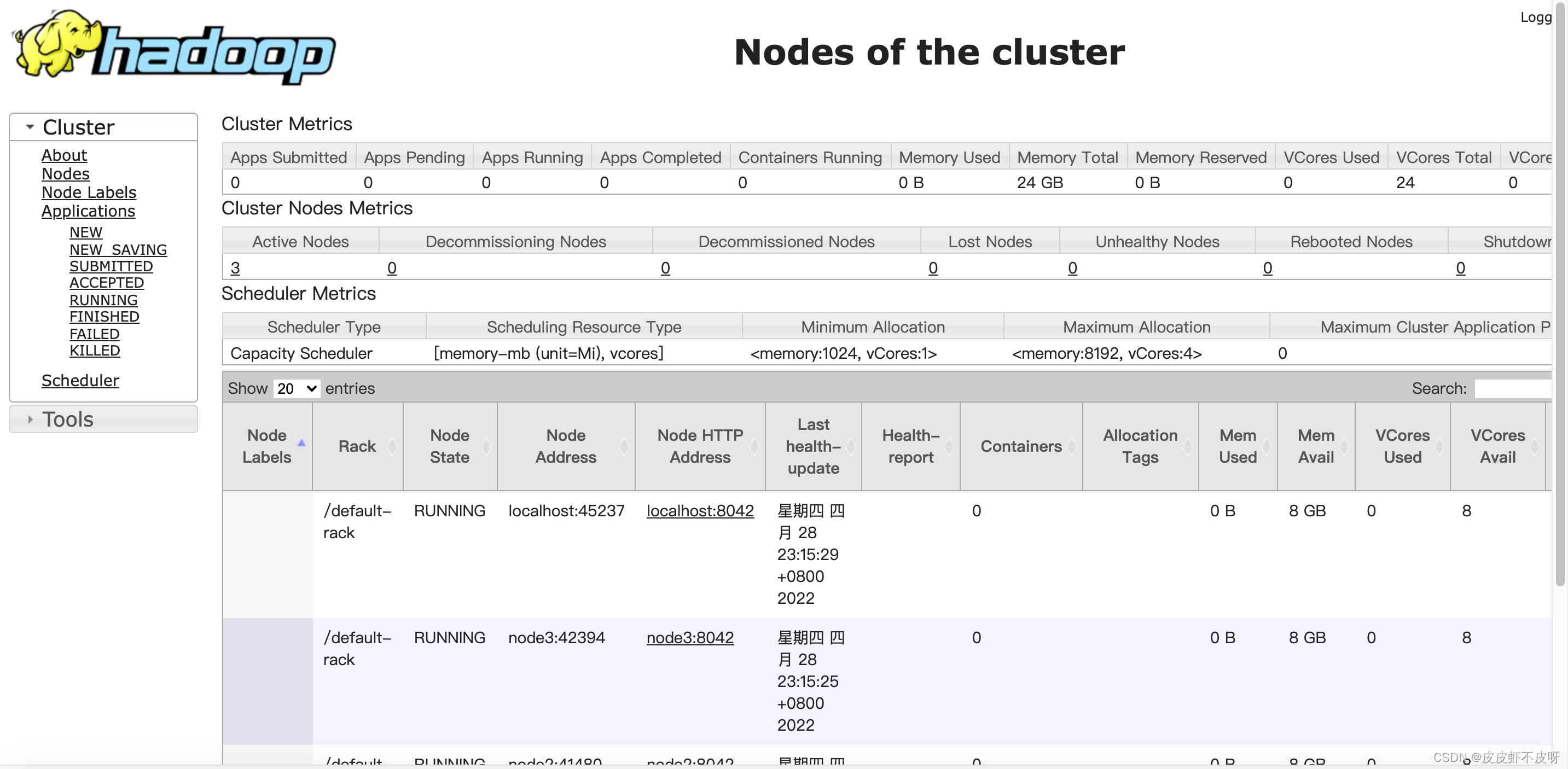
Task: Click RUNNING state in node3 row
Action: point(450,638)
